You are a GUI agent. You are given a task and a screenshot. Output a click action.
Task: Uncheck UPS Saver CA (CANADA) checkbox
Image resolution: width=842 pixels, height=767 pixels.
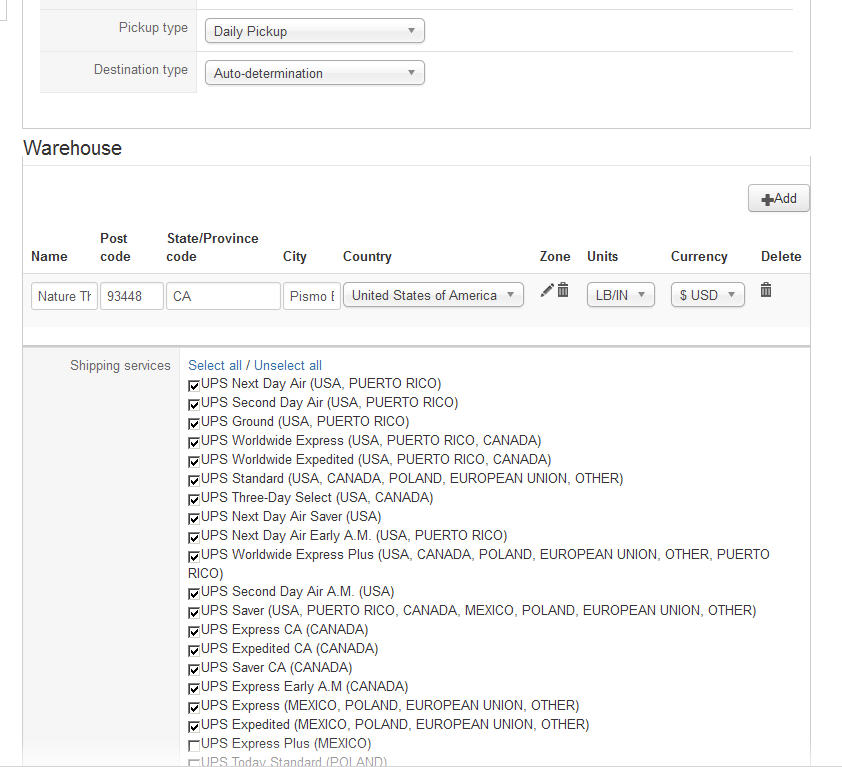point(194,669)
